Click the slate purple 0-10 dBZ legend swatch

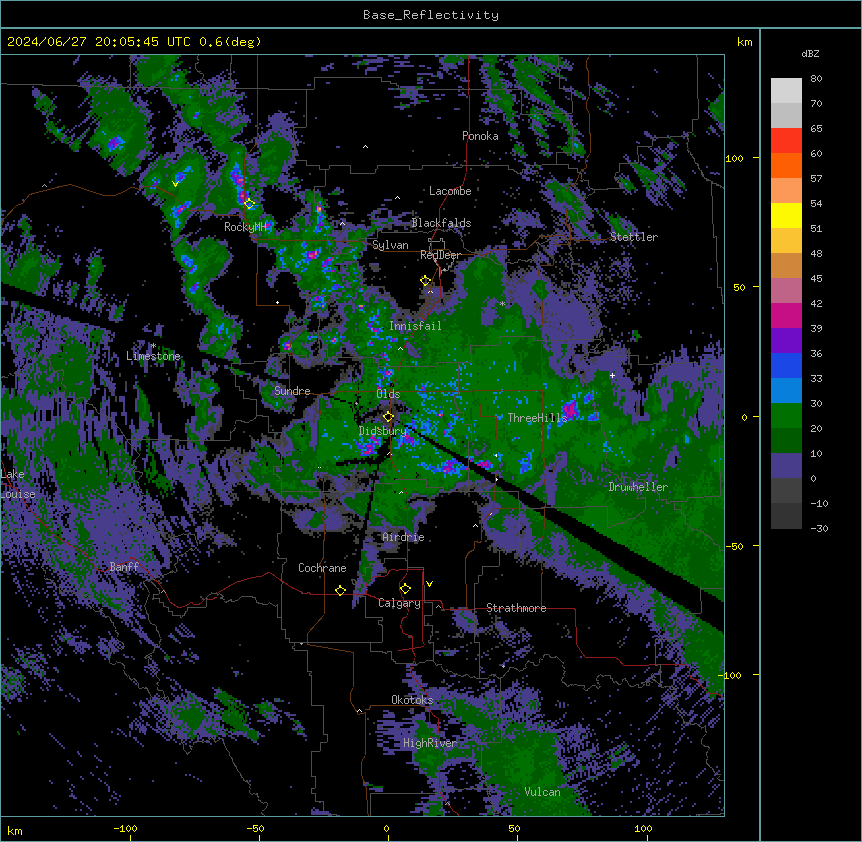[786, 466]
